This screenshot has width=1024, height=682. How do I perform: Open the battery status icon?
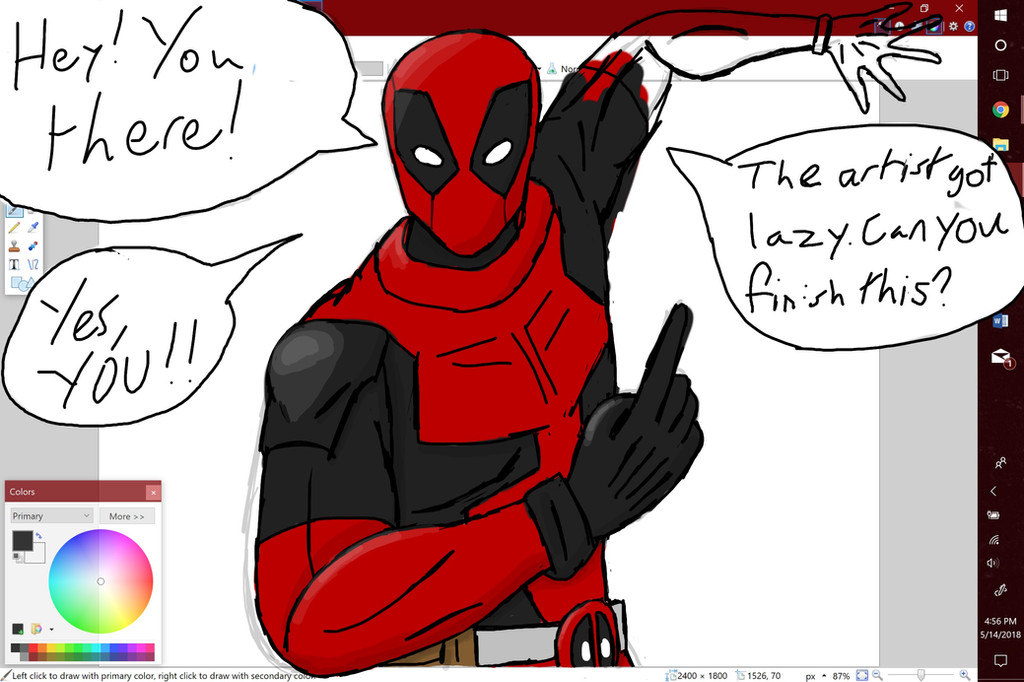pyautogui.click(x=993, y=515)
